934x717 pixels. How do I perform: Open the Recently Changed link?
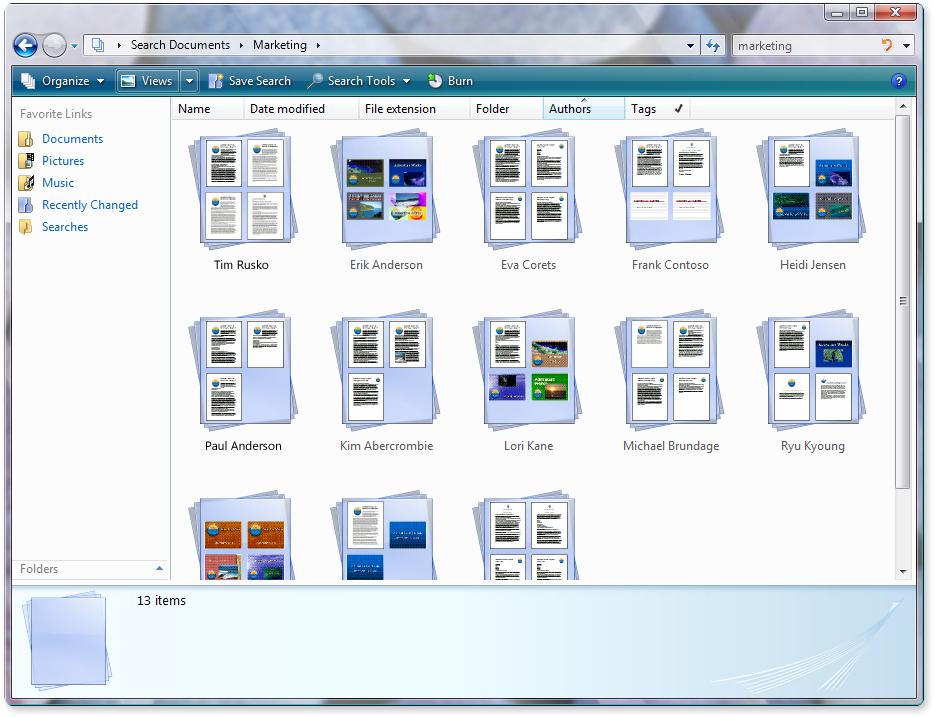89,205
